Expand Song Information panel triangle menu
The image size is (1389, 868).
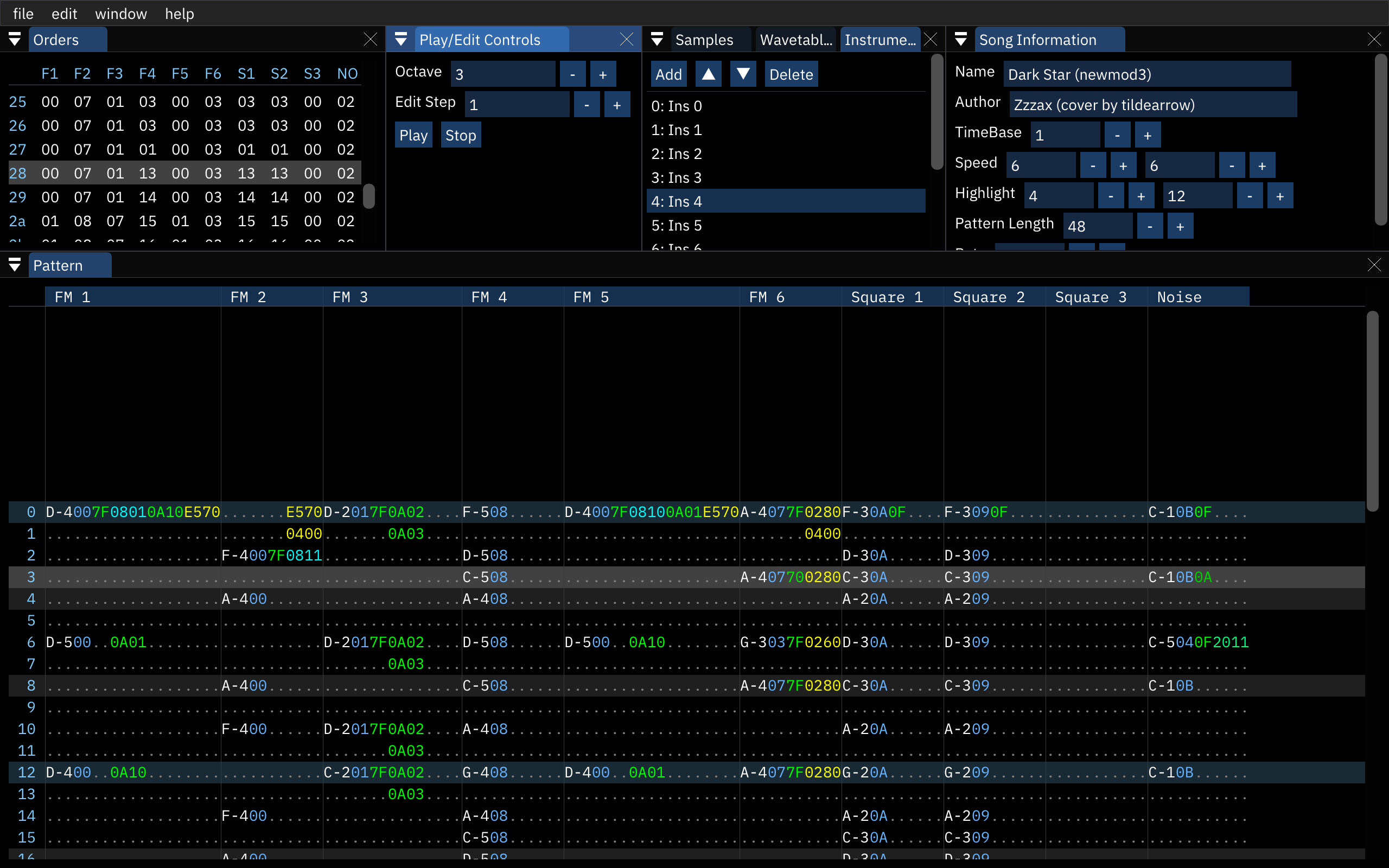pyautogui.click(x=961, y=40)
